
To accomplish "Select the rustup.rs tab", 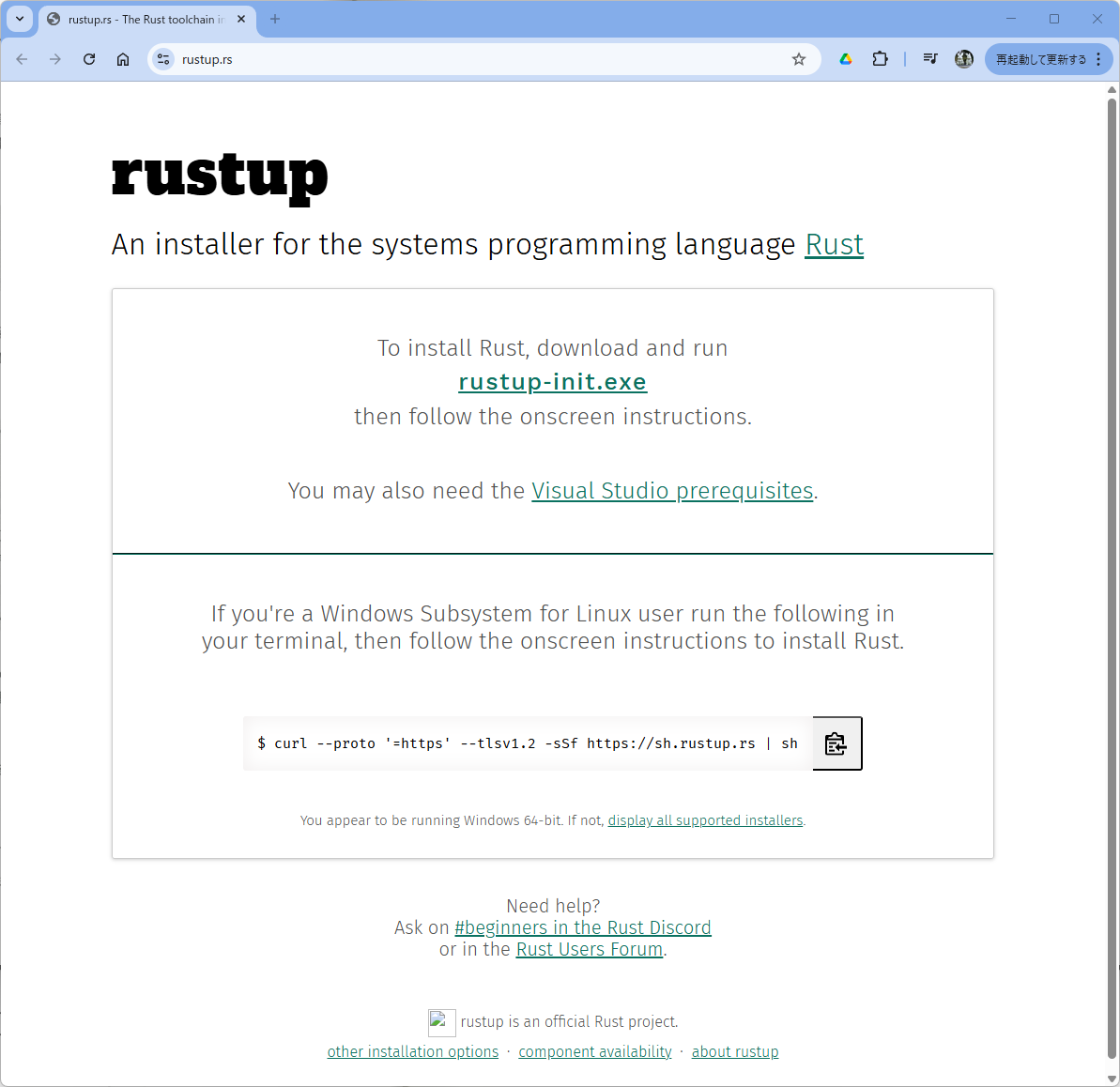I will pyautogui.click(x=141, y=19).
